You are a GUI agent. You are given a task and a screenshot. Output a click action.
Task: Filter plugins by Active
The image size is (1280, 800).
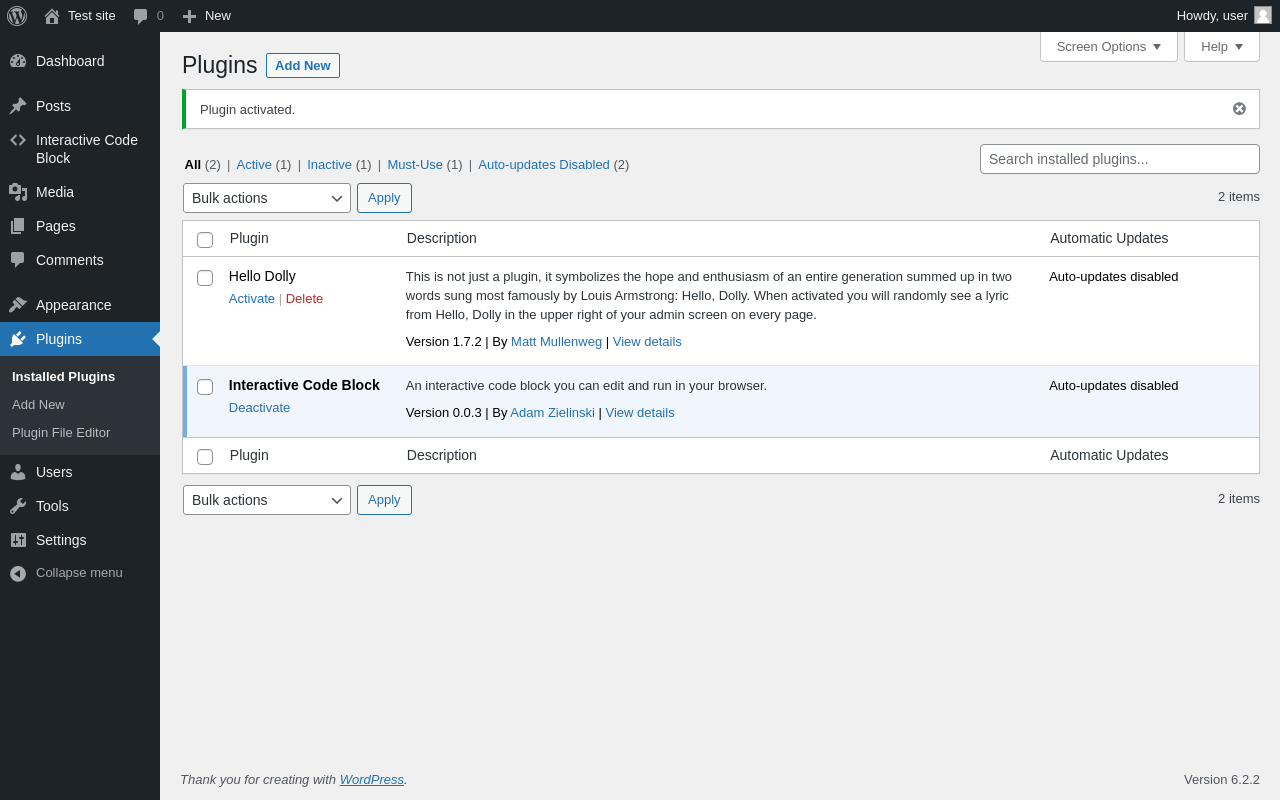(x=254, y=165)
